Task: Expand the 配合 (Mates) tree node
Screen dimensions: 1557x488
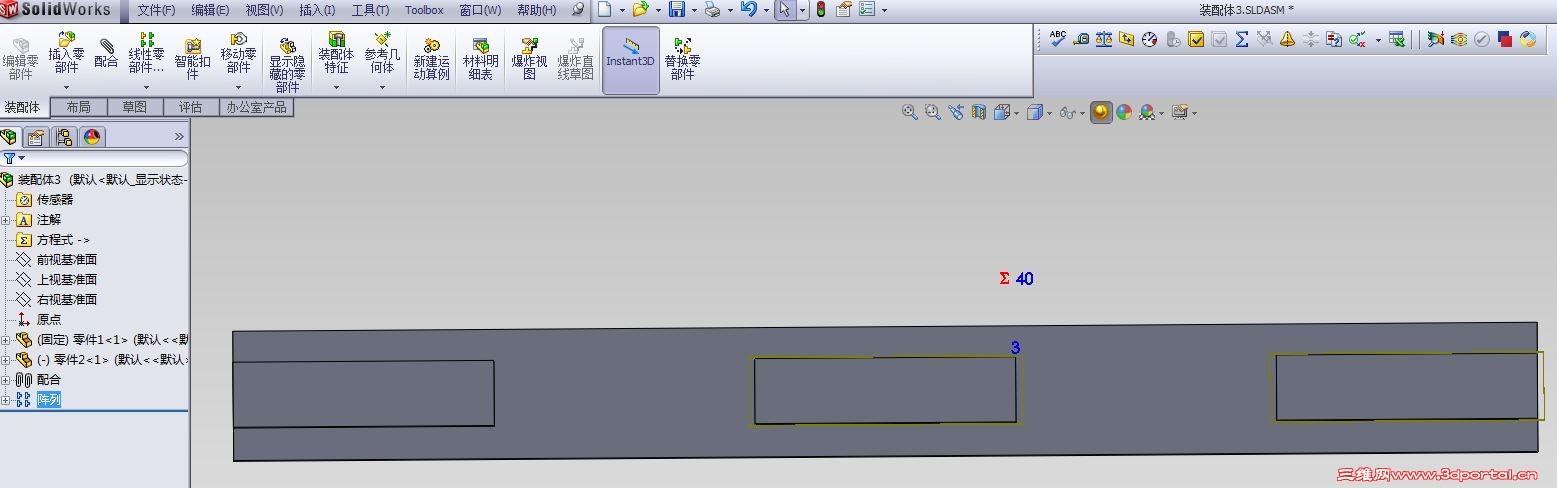Action: click(x=6, y=380)
